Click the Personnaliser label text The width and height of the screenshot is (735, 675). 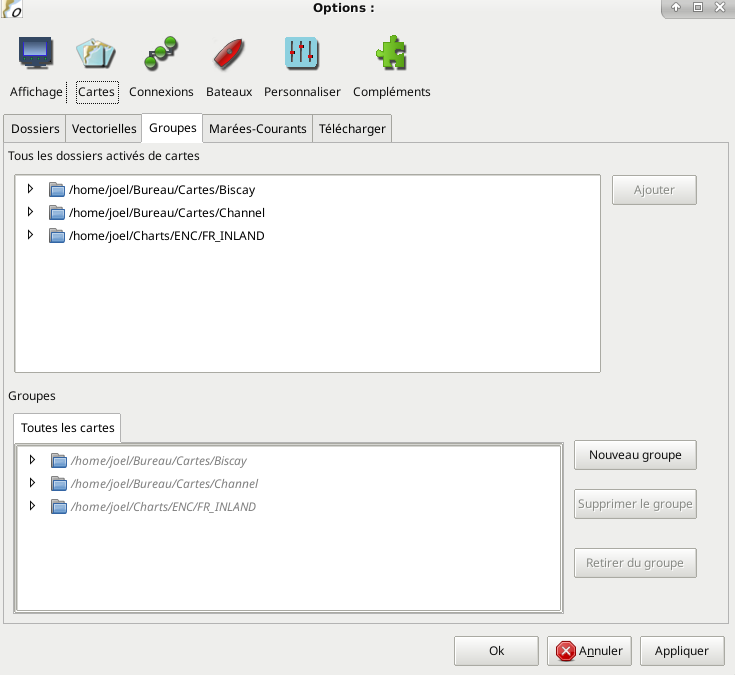coord(302,92)
